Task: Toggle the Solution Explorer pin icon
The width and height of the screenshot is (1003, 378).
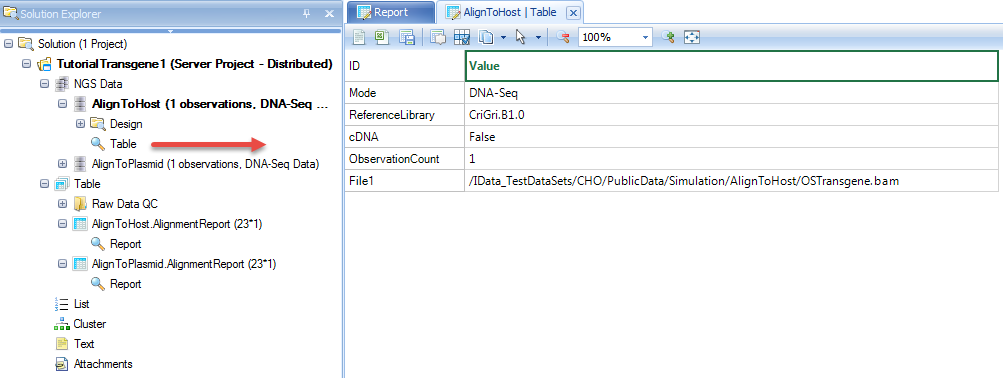Action: tap(306, 14)
